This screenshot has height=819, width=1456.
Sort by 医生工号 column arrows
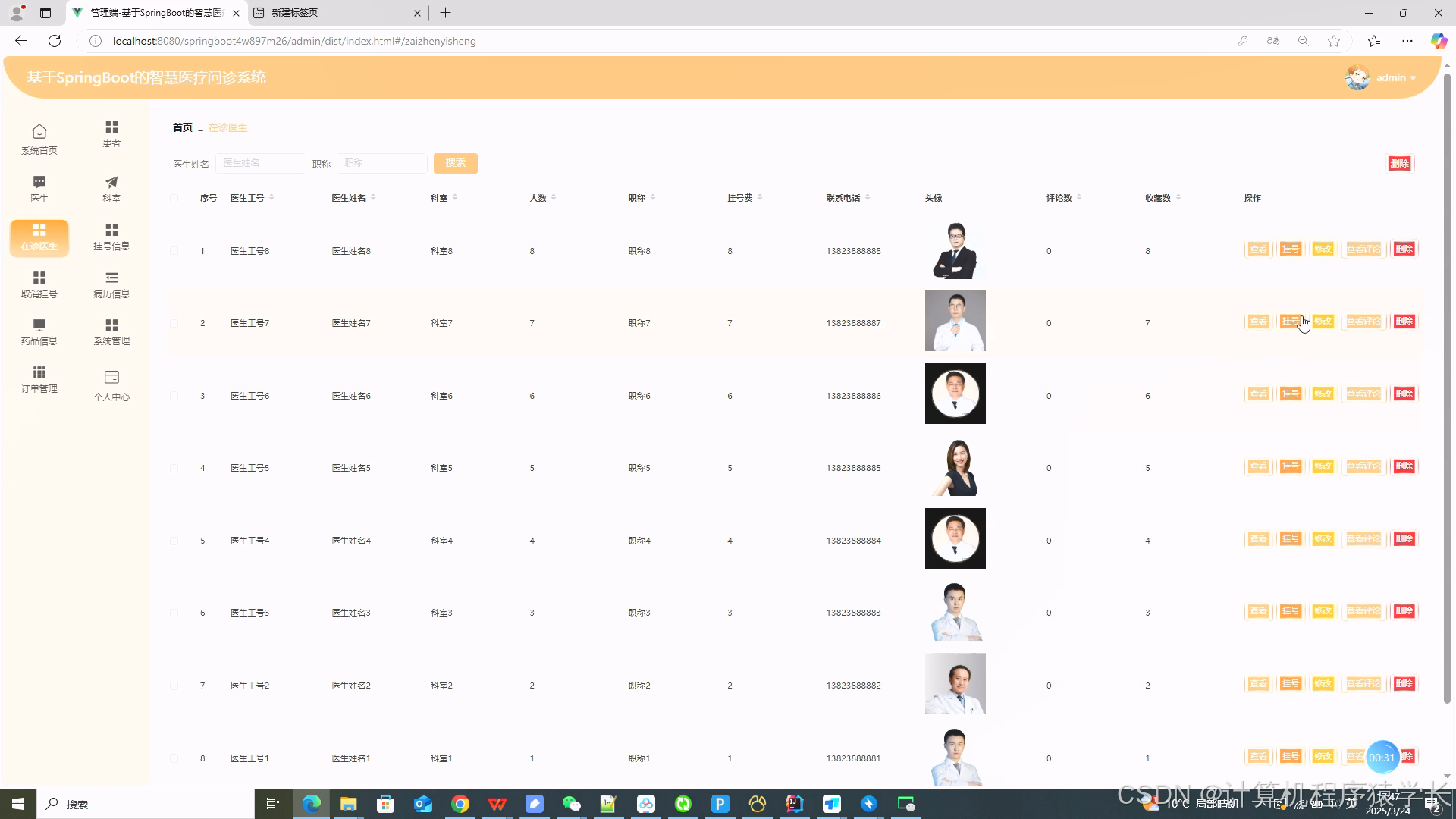point(271,198)
